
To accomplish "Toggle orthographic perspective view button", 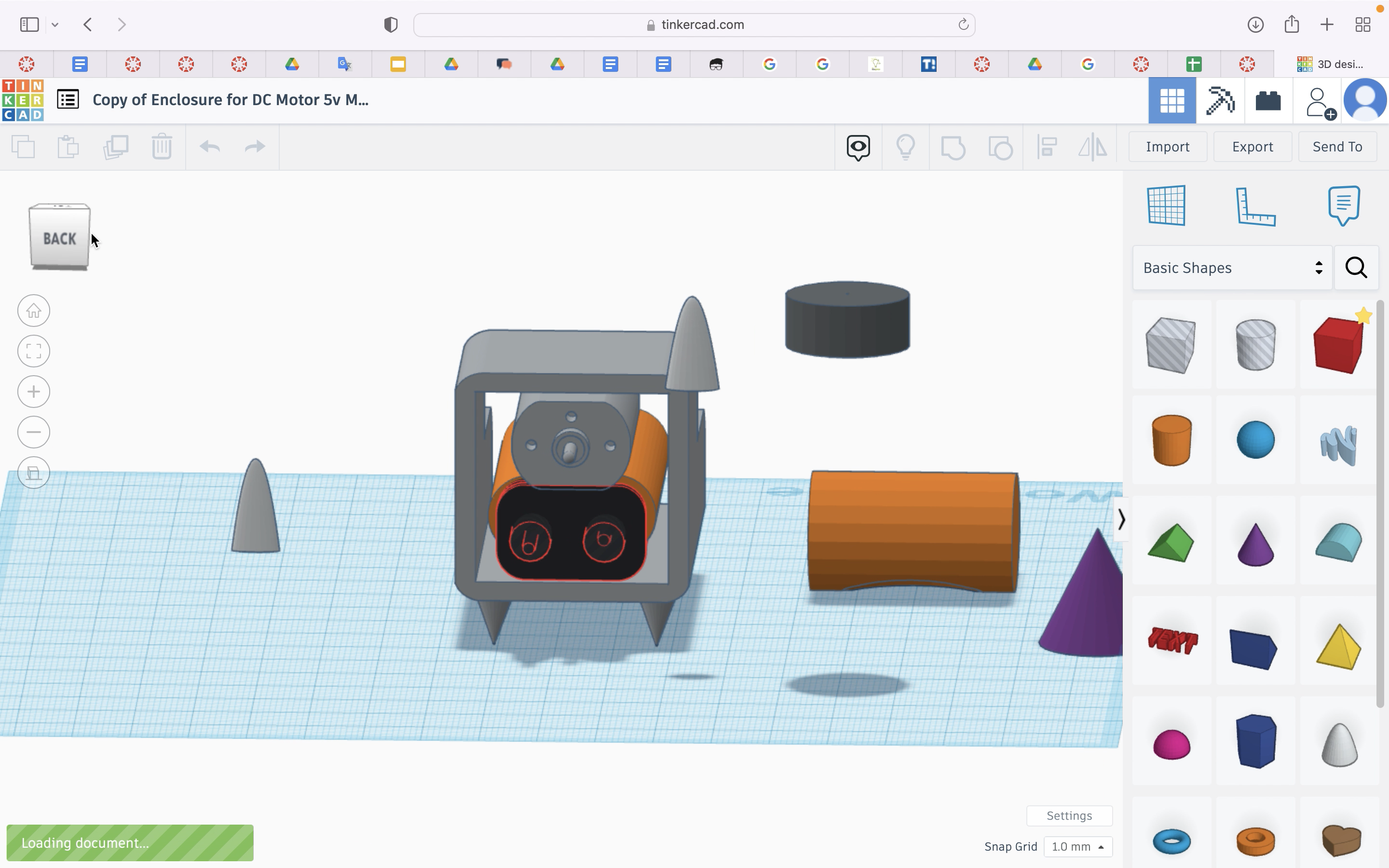I will pos(34,473).
